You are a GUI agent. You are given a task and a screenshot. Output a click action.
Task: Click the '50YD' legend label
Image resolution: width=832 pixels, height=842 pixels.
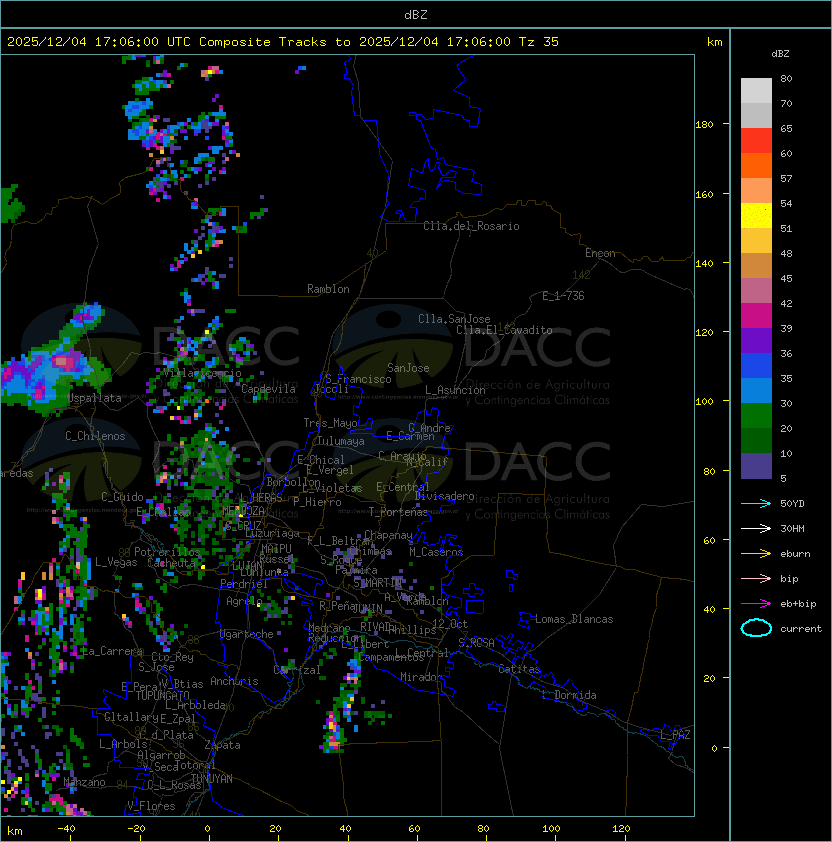[792, 504]
